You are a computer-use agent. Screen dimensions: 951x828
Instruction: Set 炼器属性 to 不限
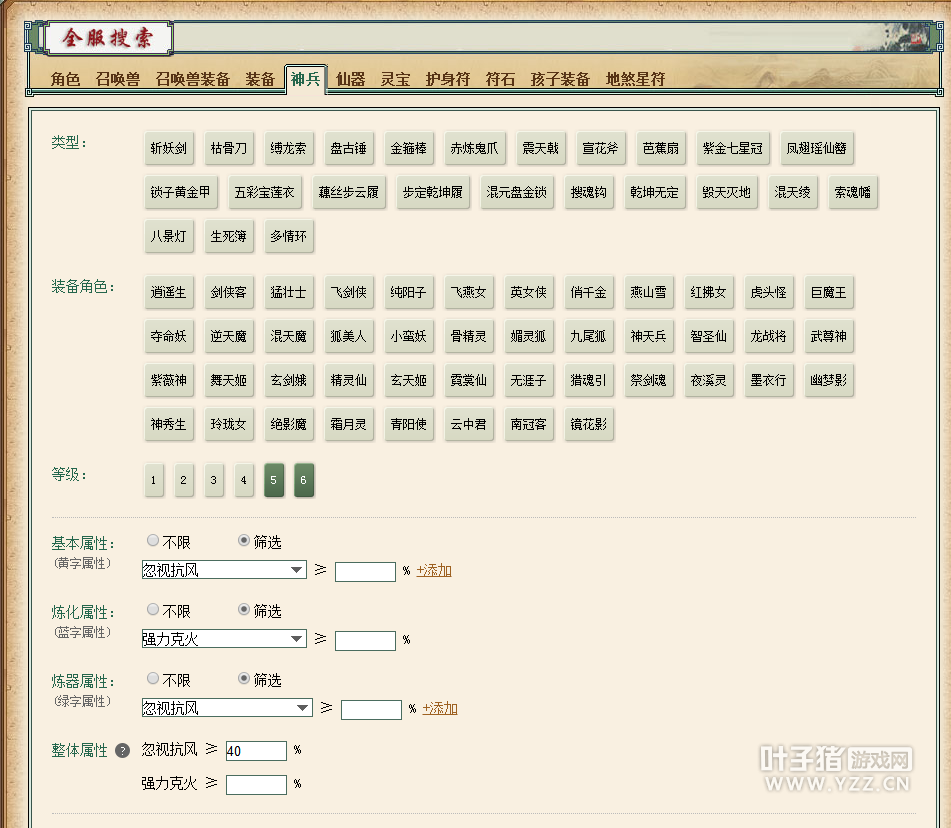coord(153,679)
